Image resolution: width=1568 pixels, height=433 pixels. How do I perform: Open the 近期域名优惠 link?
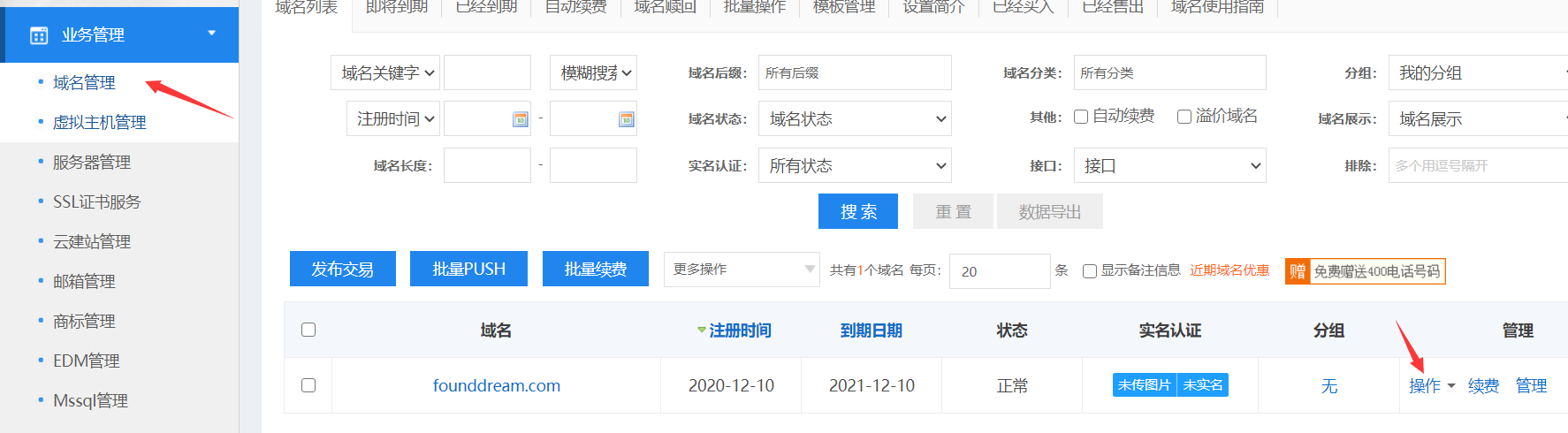coord(1229,270)
